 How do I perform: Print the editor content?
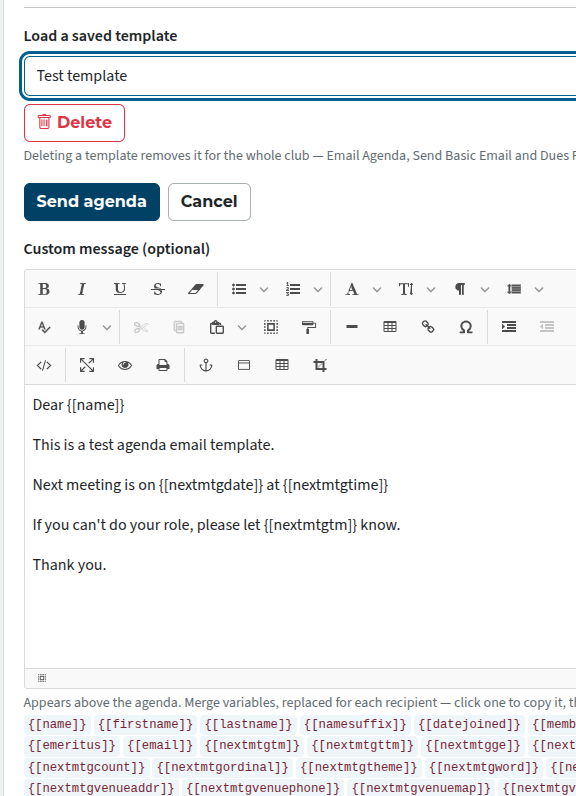pyautogui.click(x=163, y=366)
